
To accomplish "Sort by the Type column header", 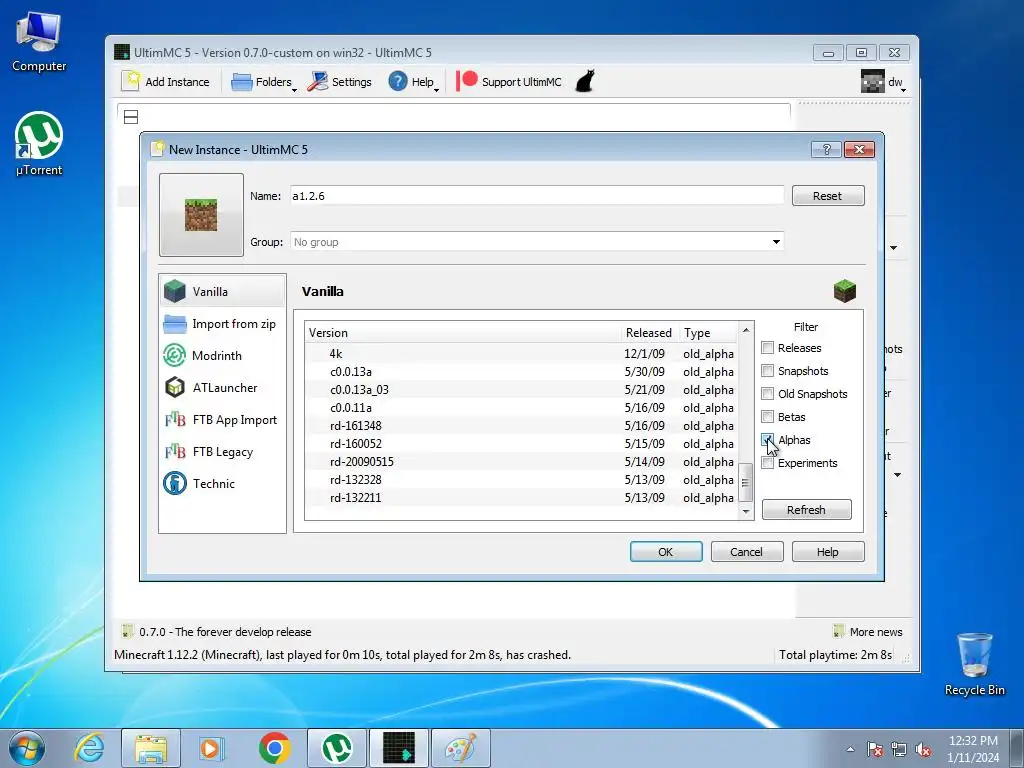I will [x=709, y=332].
